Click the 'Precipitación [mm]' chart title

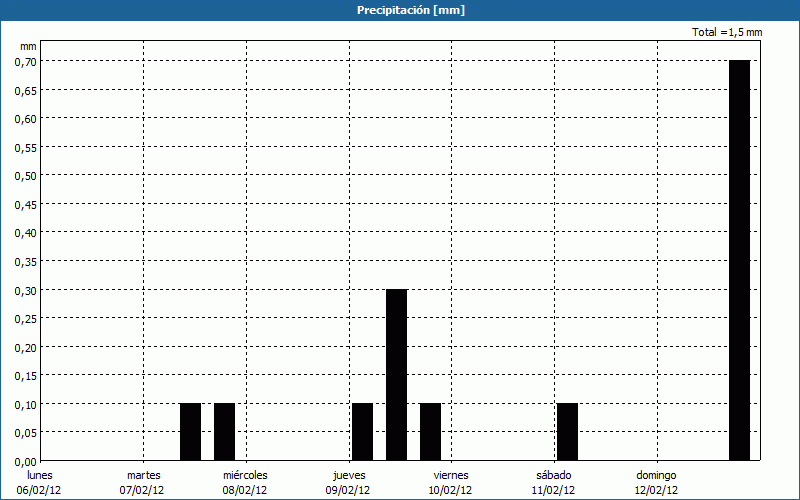tap(411, 10)
